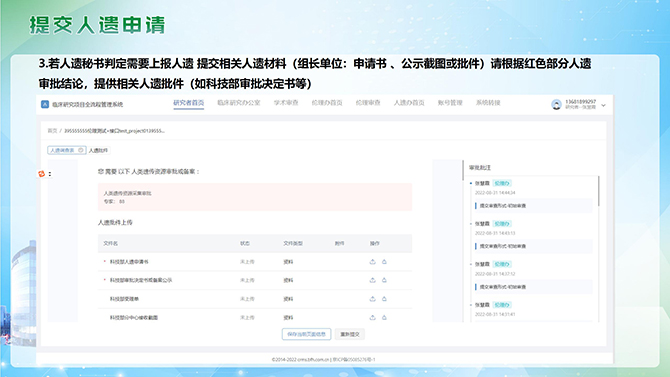
Task: Click the 状态 column header
Action: click(245, 243)
